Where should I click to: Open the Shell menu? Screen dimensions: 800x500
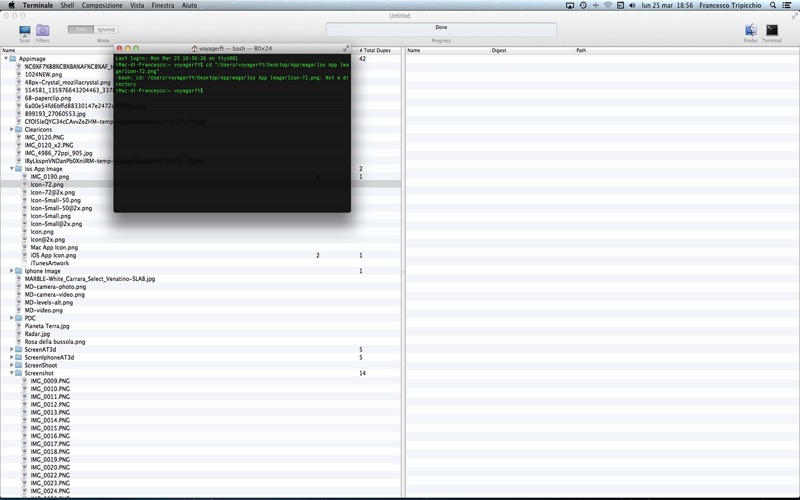coord(67,5)
